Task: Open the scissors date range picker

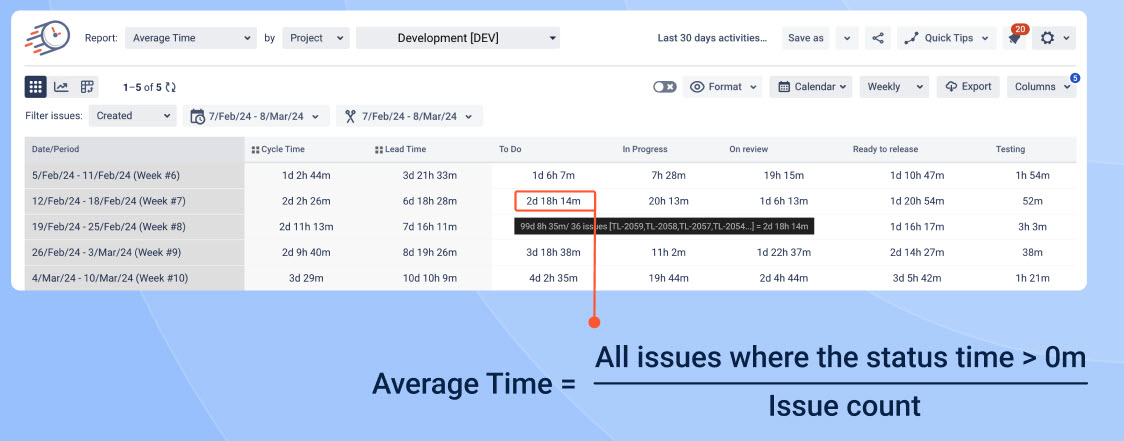Action: point(409,116)
